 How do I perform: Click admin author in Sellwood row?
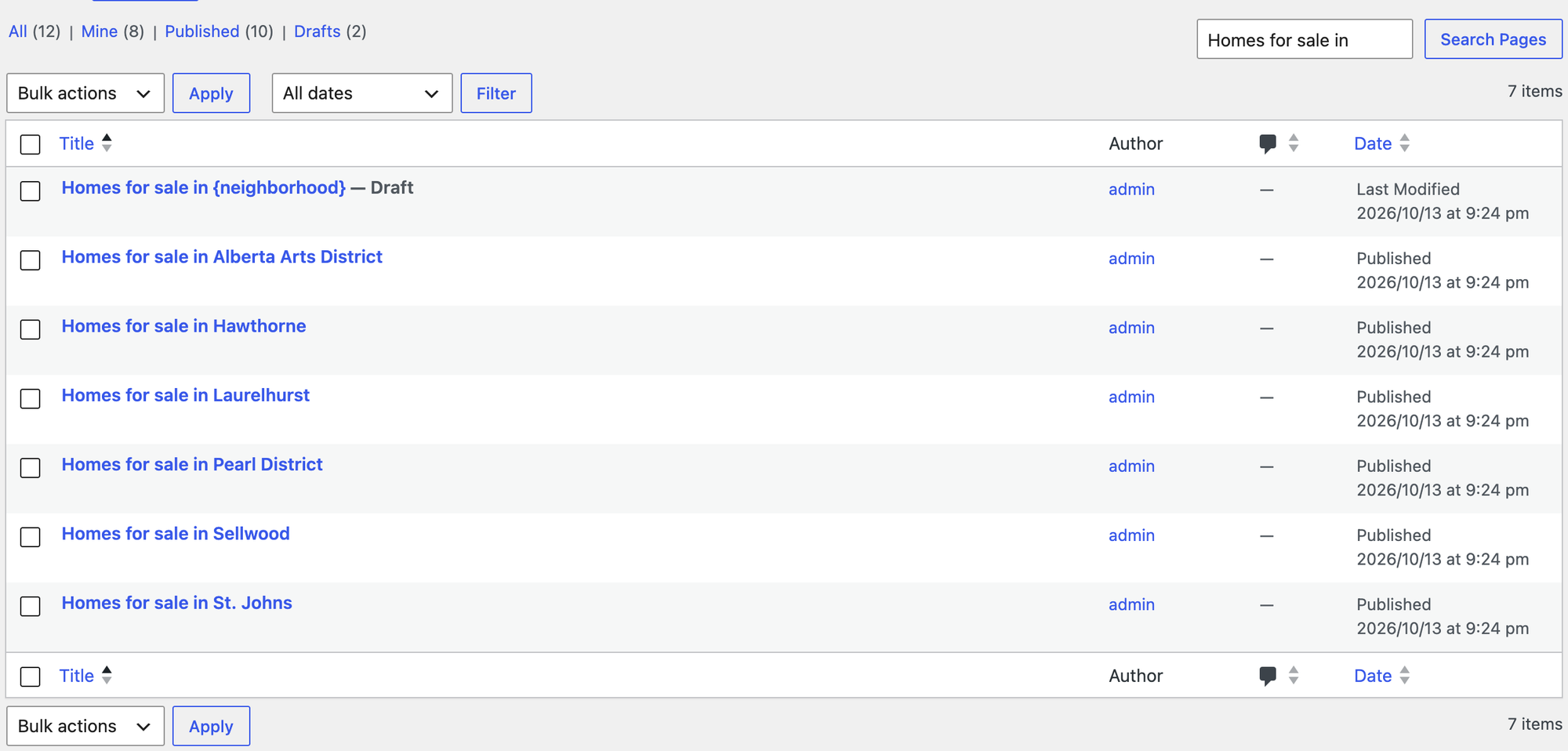pos(1131,535)
